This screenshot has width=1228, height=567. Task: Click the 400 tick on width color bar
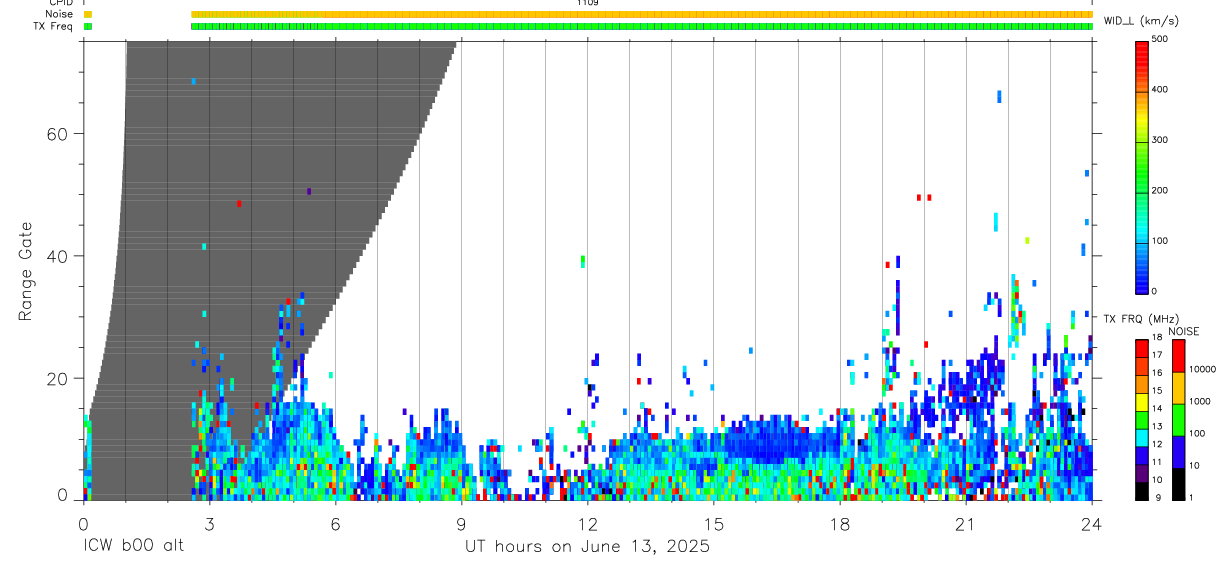pyautogui.click(x=1160, y=90)
